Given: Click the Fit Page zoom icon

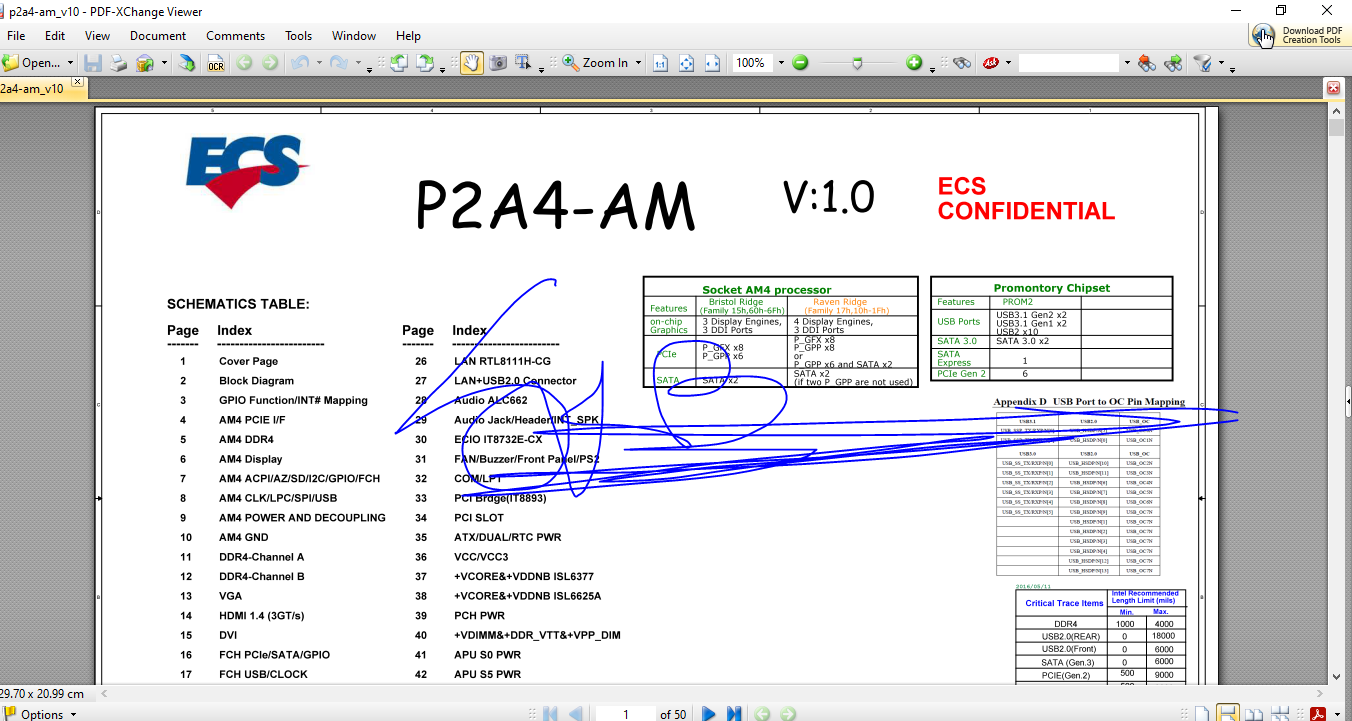Looking at the screenshot, I should point(687,63).
